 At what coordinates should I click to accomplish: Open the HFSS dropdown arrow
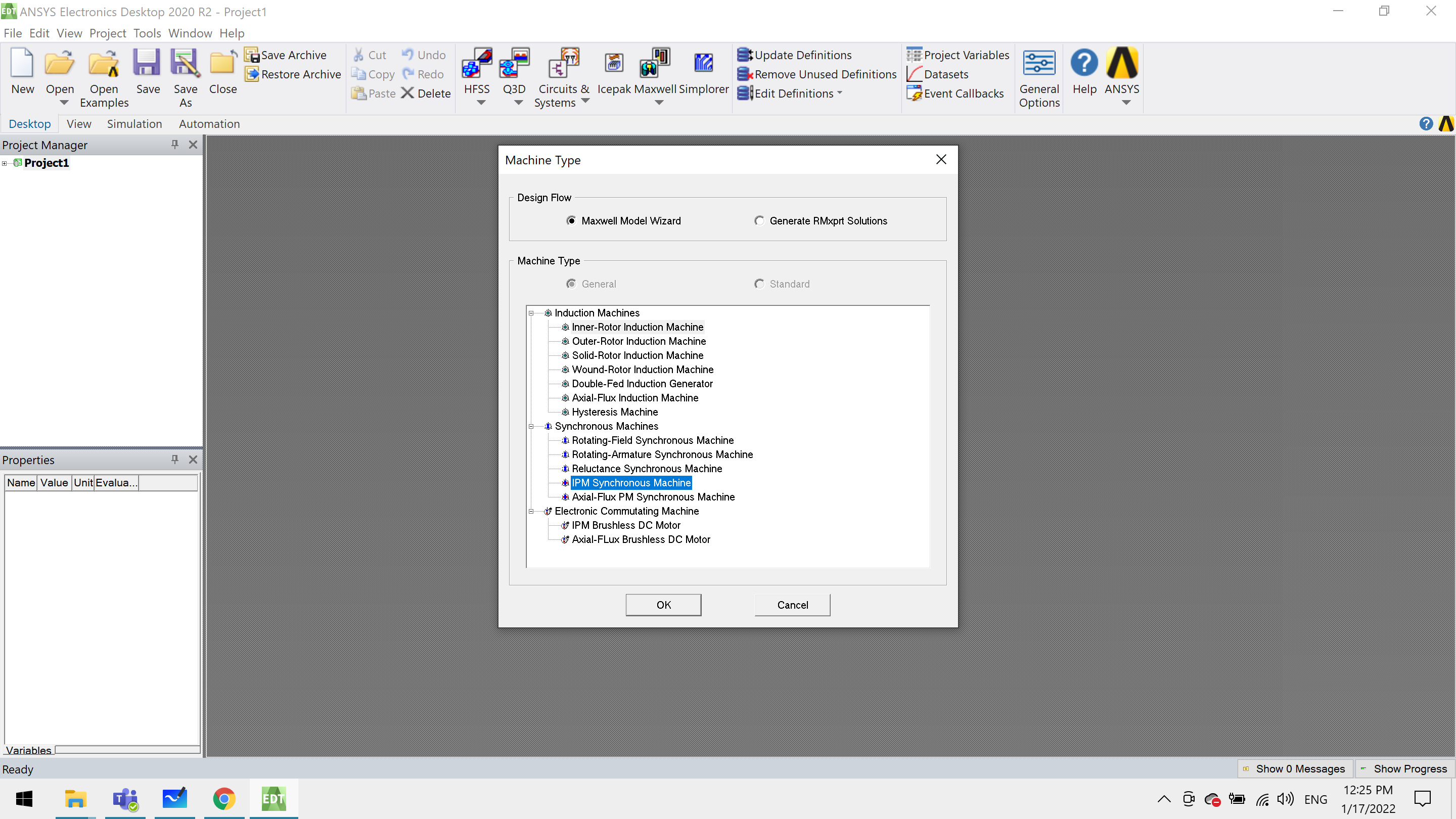480,103
